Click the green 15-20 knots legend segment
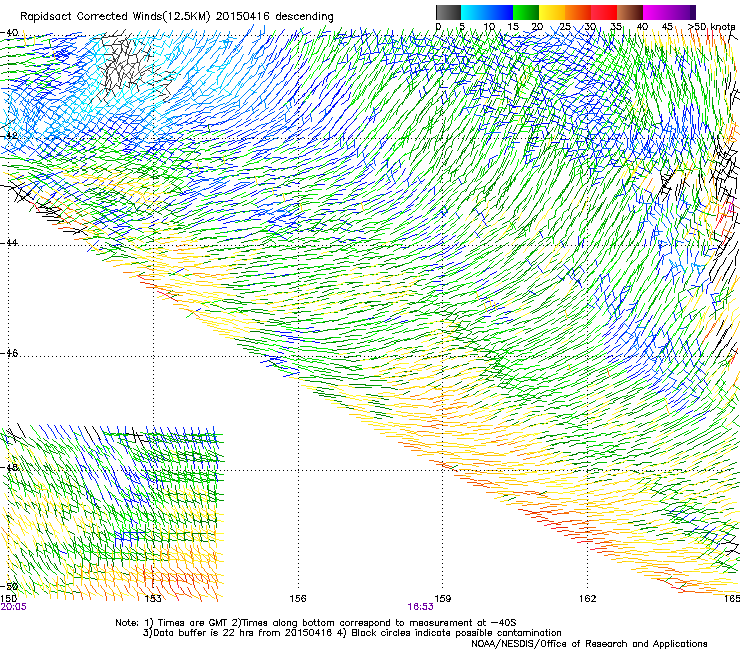Viewport: 740px width, 650px height. point(525,12)
